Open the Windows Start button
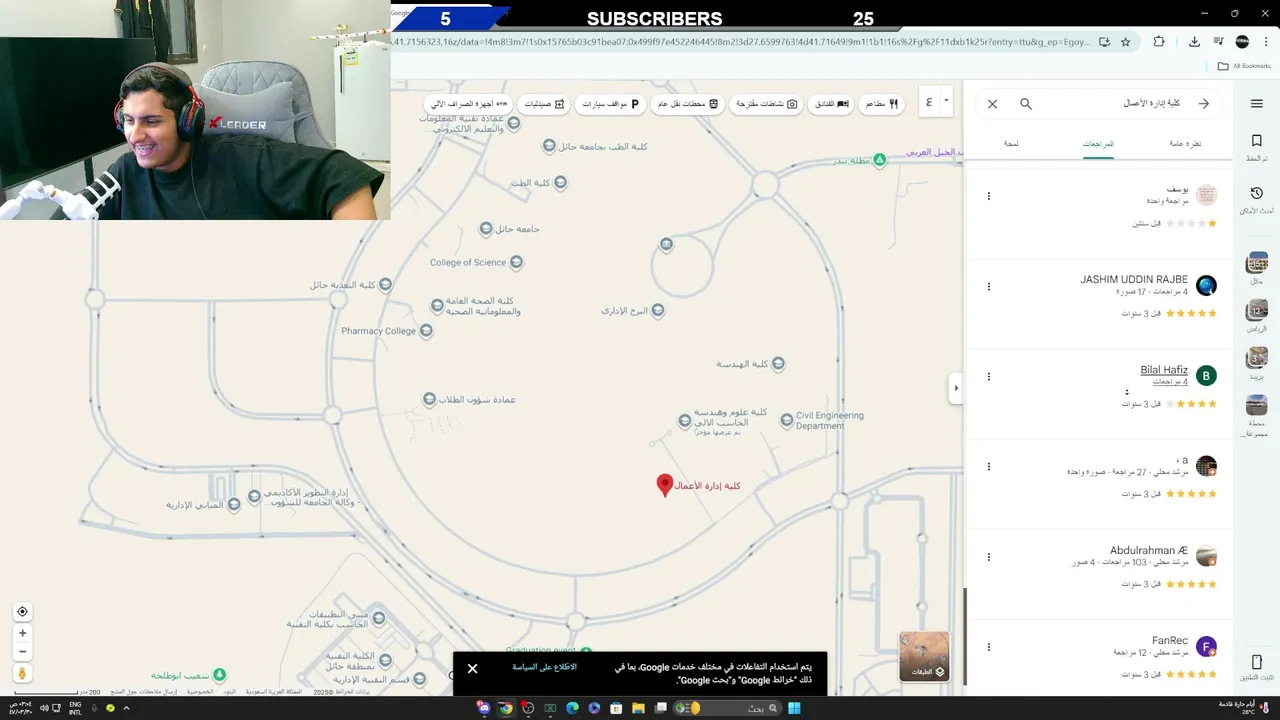Screen dimensions: 1280x720 point(795,708)
